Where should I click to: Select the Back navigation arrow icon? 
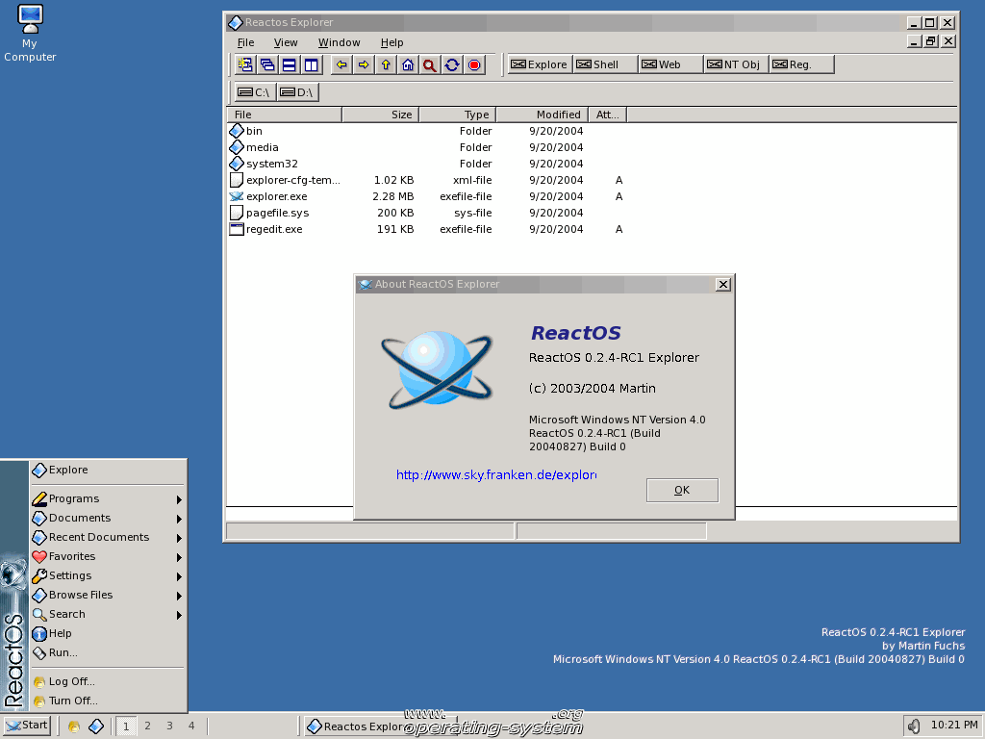[x=341, y=64]
